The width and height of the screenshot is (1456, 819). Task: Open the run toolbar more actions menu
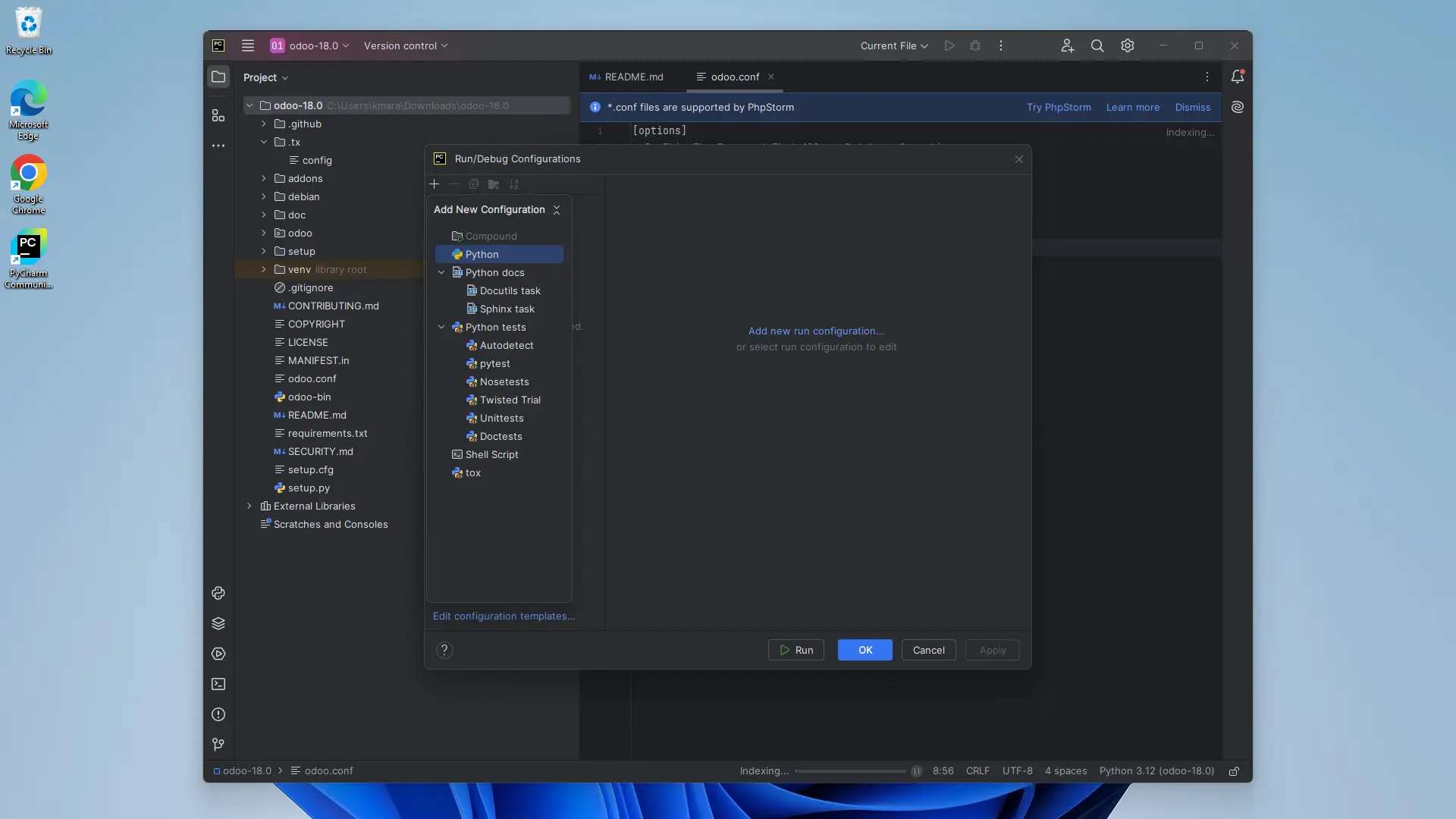pos(1001,45)
